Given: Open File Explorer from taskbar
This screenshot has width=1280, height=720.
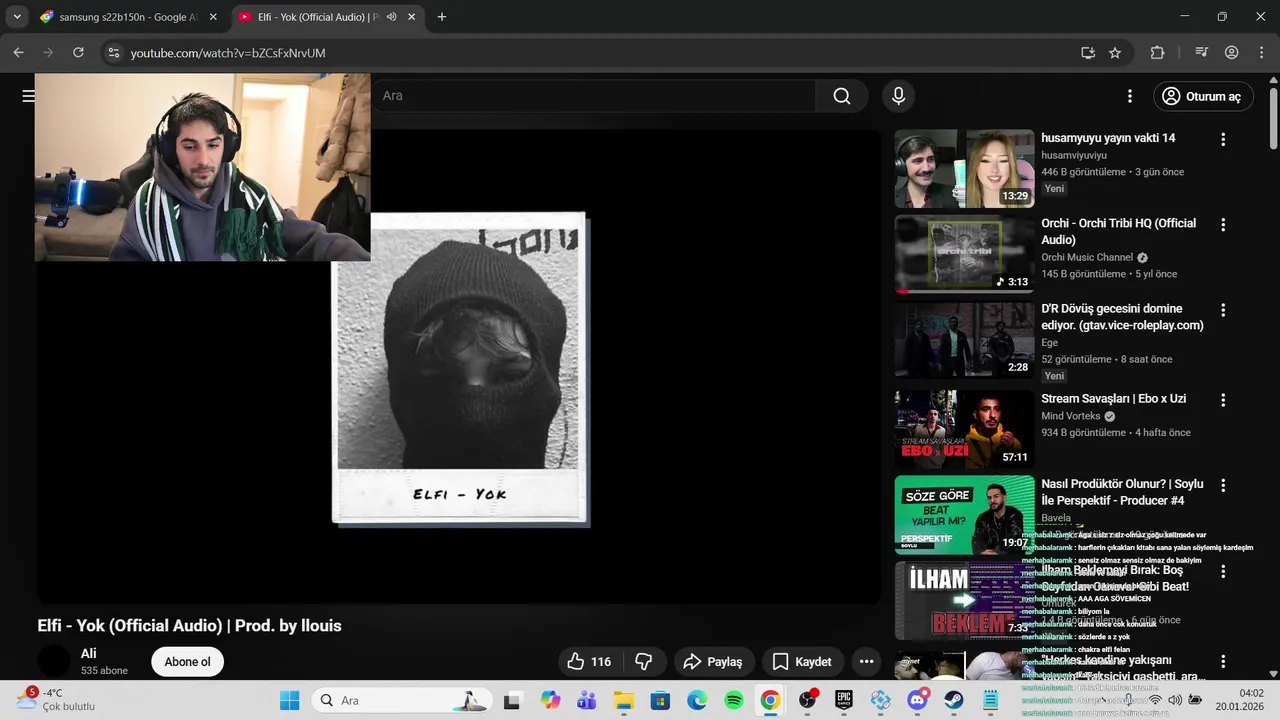Looking at the screenshot, I should (x=623, y=700).
